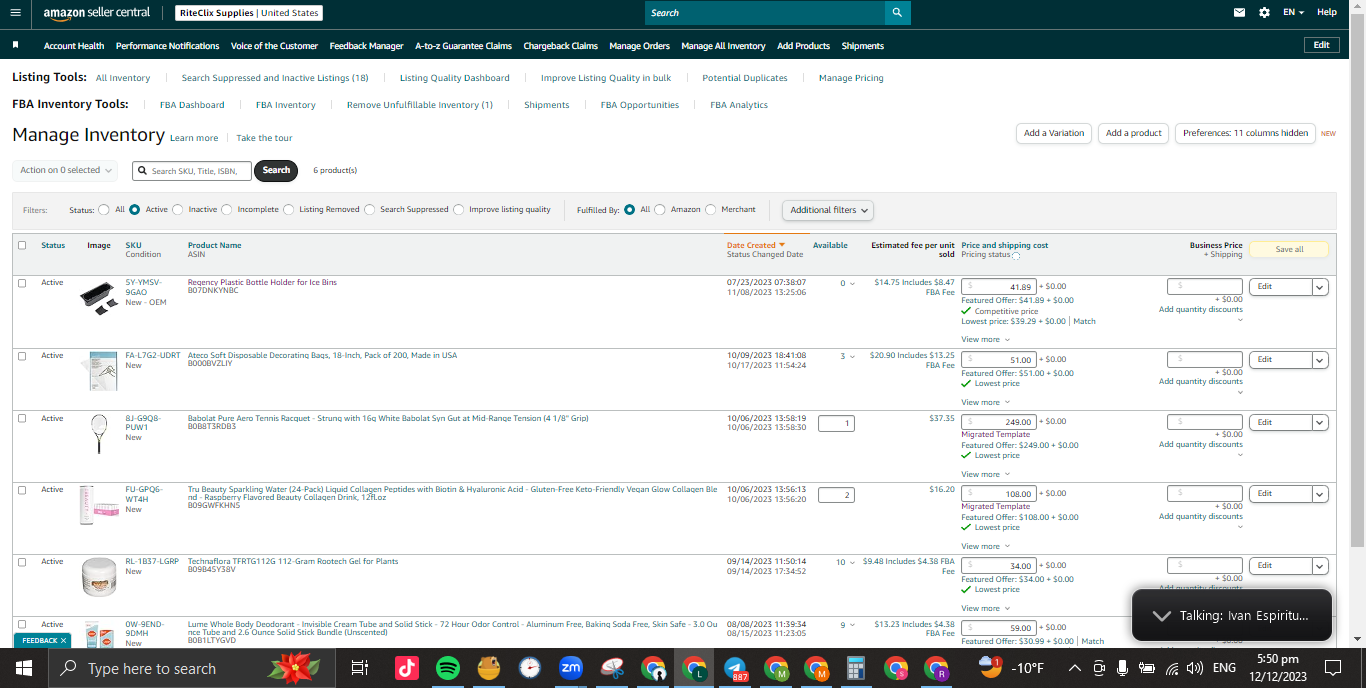The width and height of the screenshot is (1366, 688).
Task: Click the Add a Variation button
Action: coord(1054,133)
